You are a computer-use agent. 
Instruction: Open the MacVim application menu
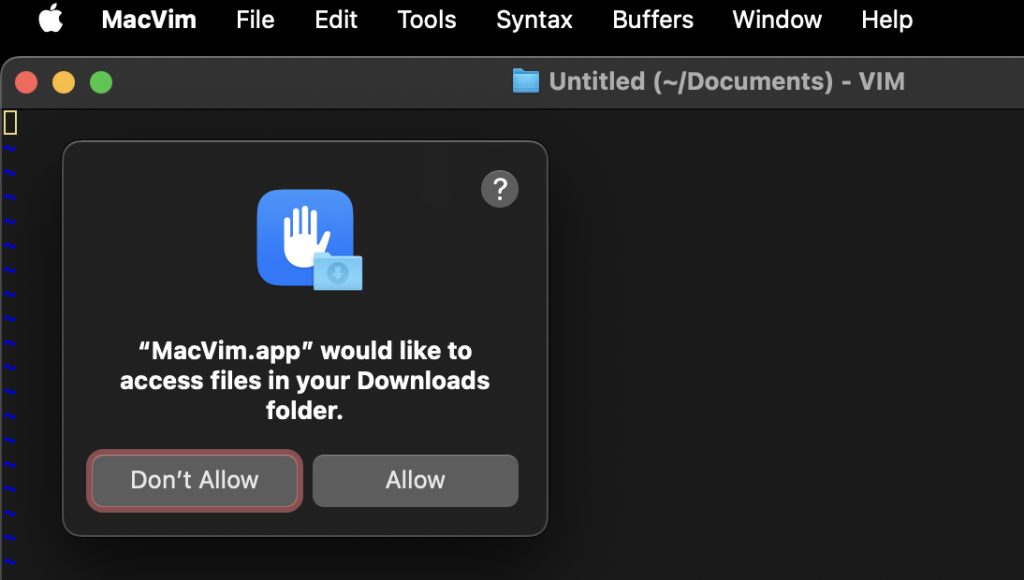click(149, 20)
